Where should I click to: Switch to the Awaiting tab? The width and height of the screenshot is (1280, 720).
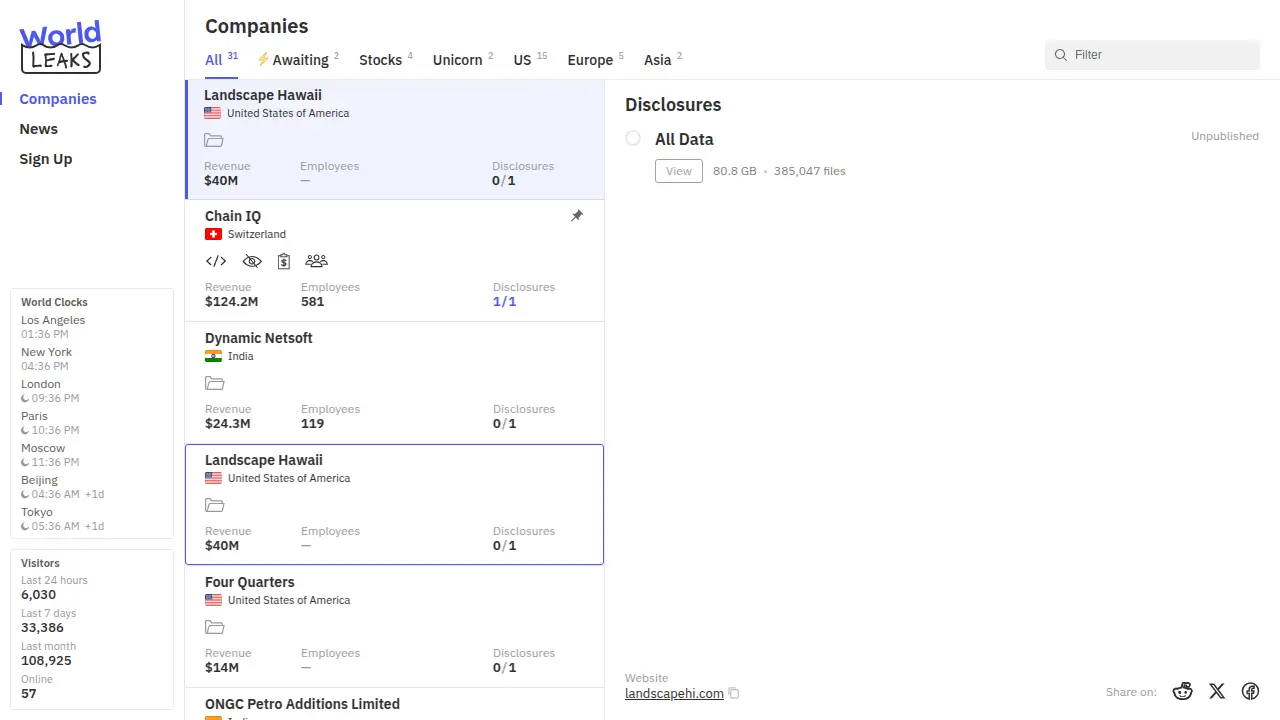point(298,60)
